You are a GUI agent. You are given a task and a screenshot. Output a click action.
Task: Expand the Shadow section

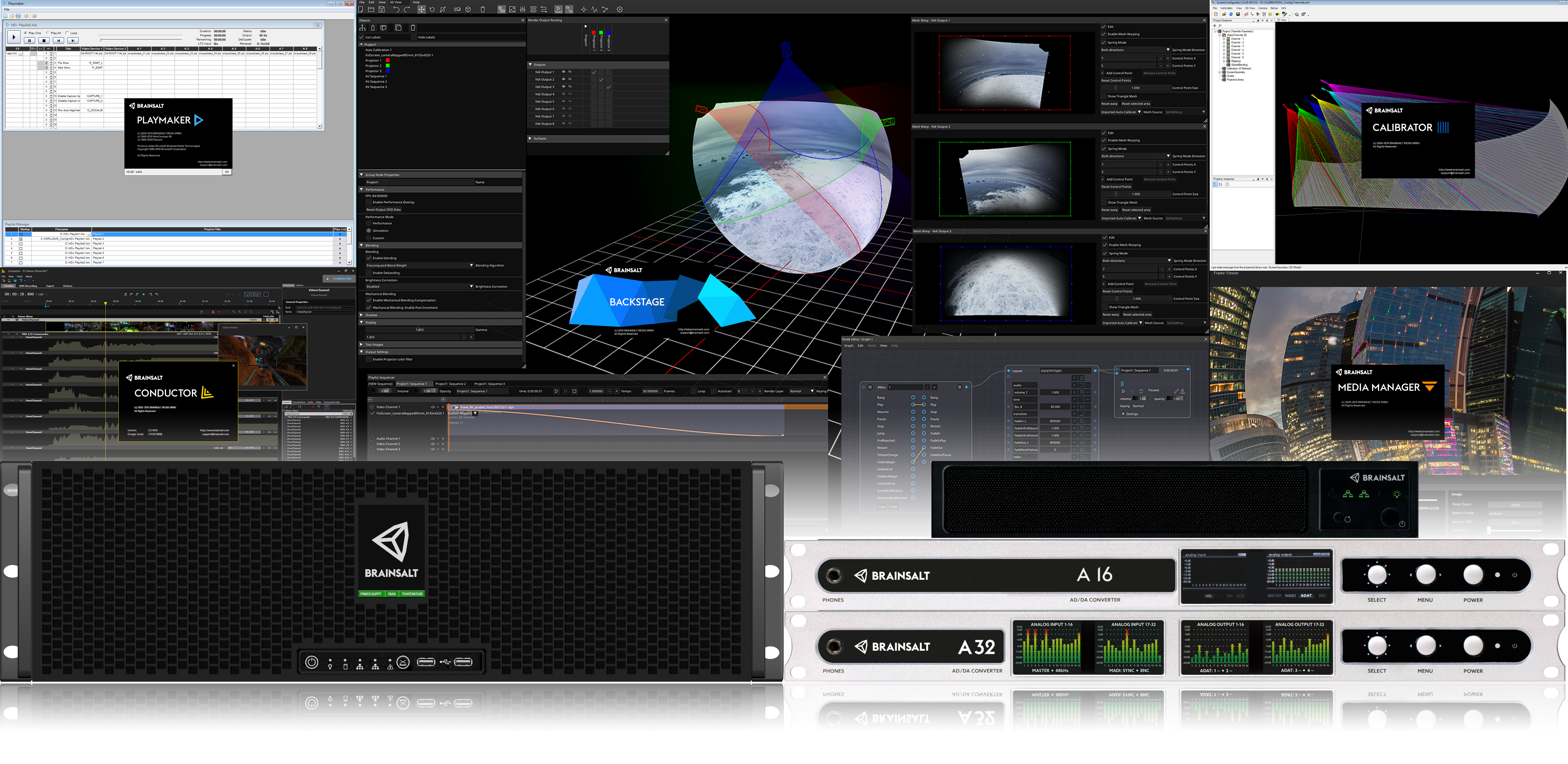362,315
